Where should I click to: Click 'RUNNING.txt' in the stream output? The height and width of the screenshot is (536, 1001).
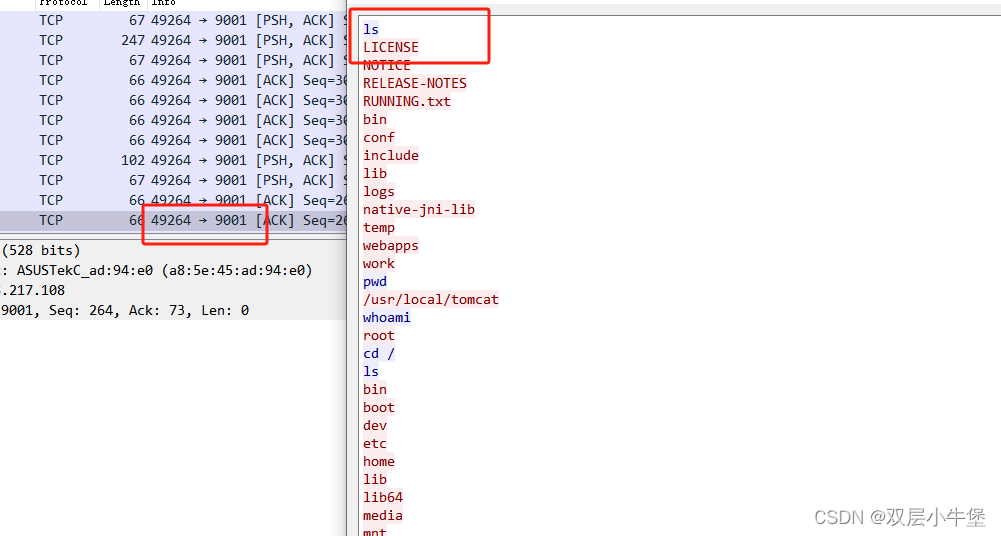click(407, 101)
